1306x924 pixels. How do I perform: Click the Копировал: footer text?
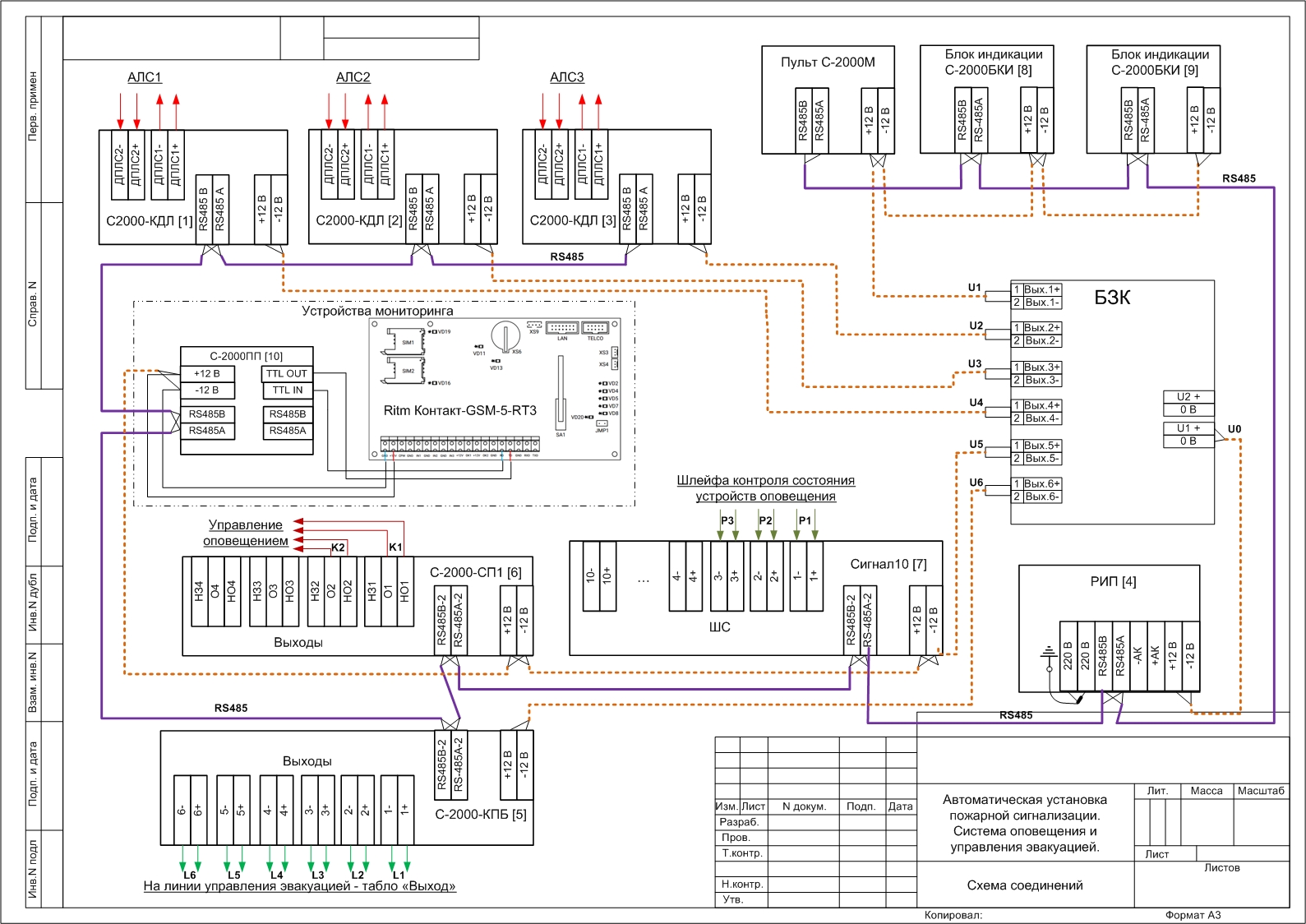[953, 916]
